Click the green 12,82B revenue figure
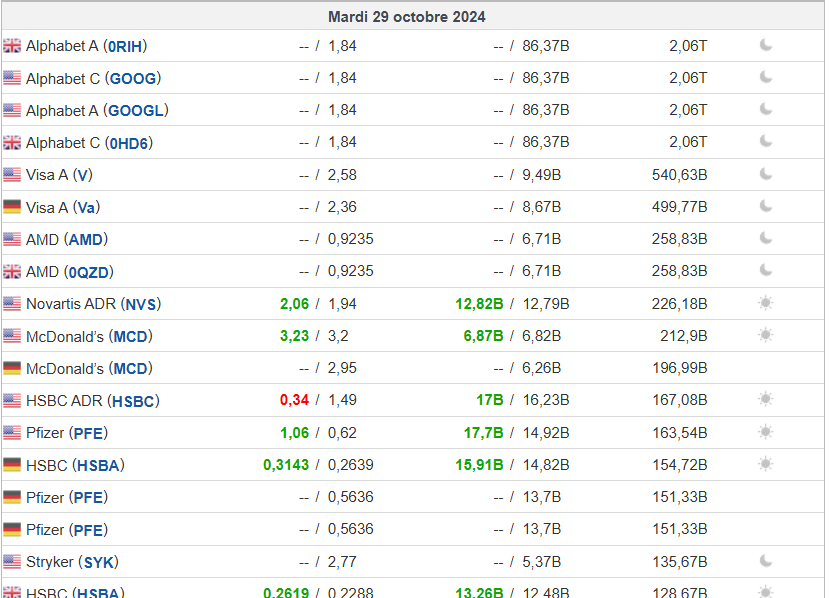The width and height of the screenshot is (829, 598). point(479,304)
